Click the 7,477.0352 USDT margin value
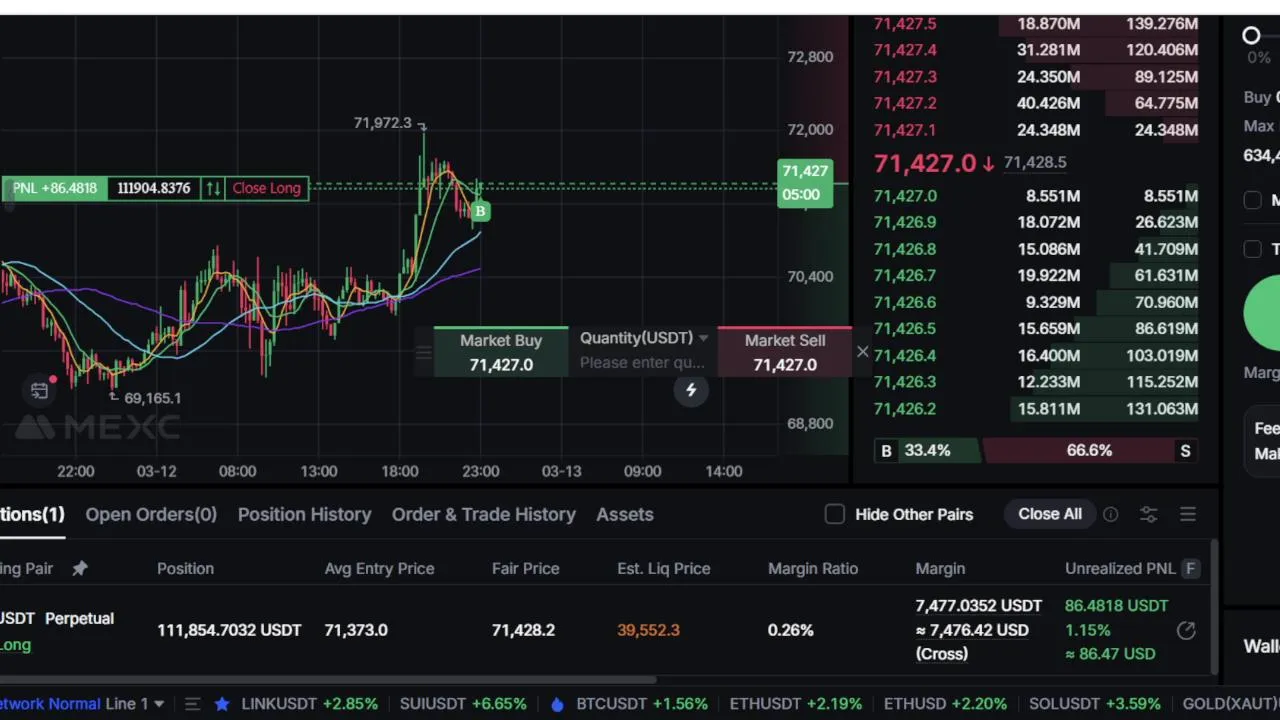The height and width of the screenshot is (720, 1280). [979, 606]
